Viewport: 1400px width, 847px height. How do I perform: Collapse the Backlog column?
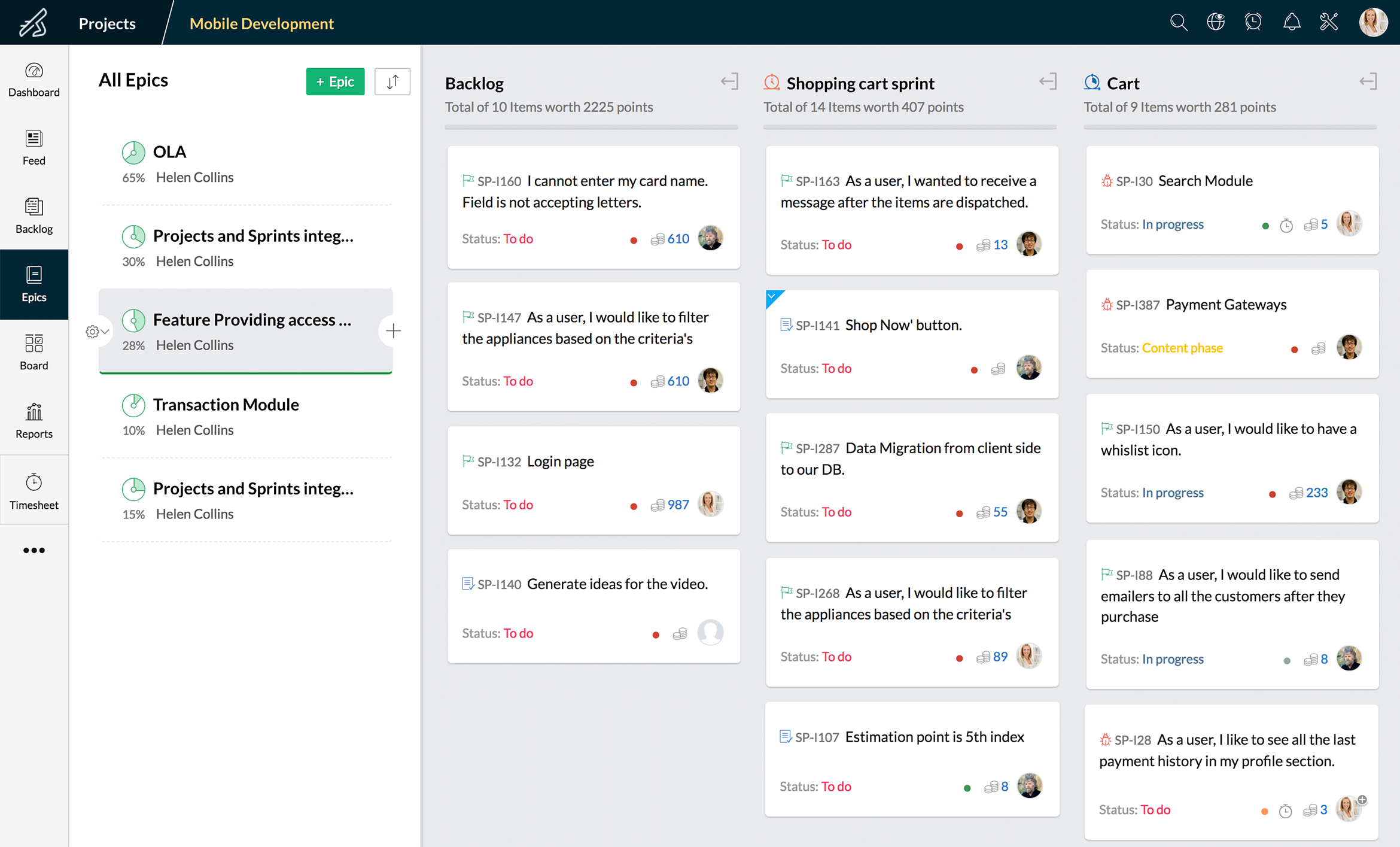(x=729, y=81)
